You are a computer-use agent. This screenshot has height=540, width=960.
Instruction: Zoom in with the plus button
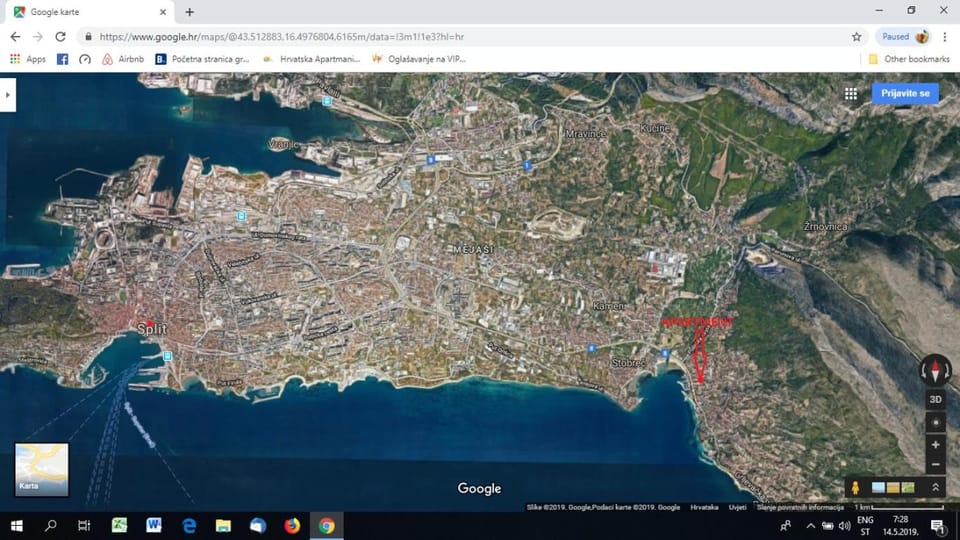coord(936,445)
